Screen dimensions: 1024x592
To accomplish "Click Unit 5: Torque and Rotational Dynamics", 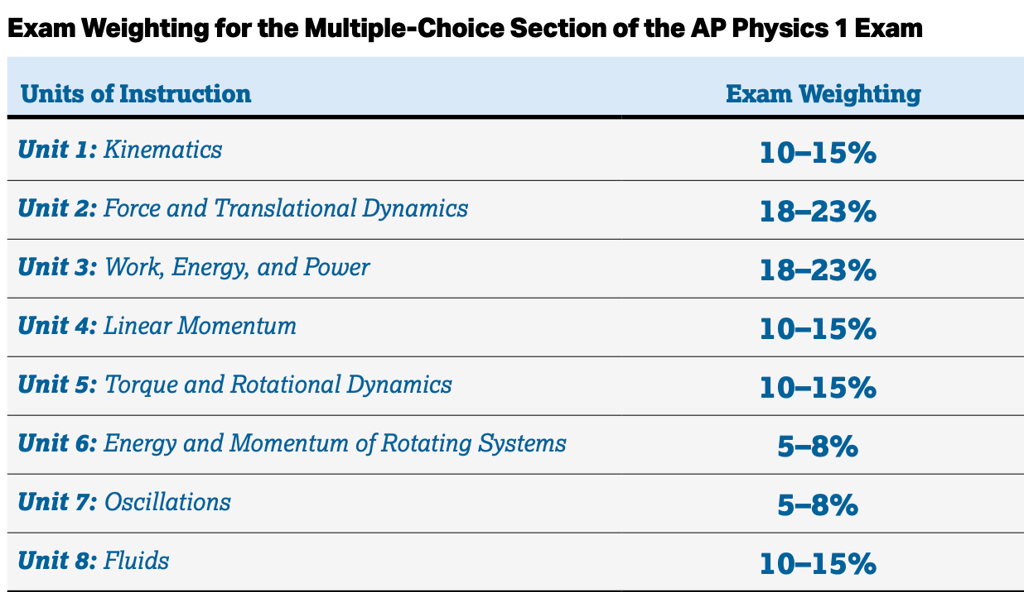I will pyautogui.click(x=234, y=385).
